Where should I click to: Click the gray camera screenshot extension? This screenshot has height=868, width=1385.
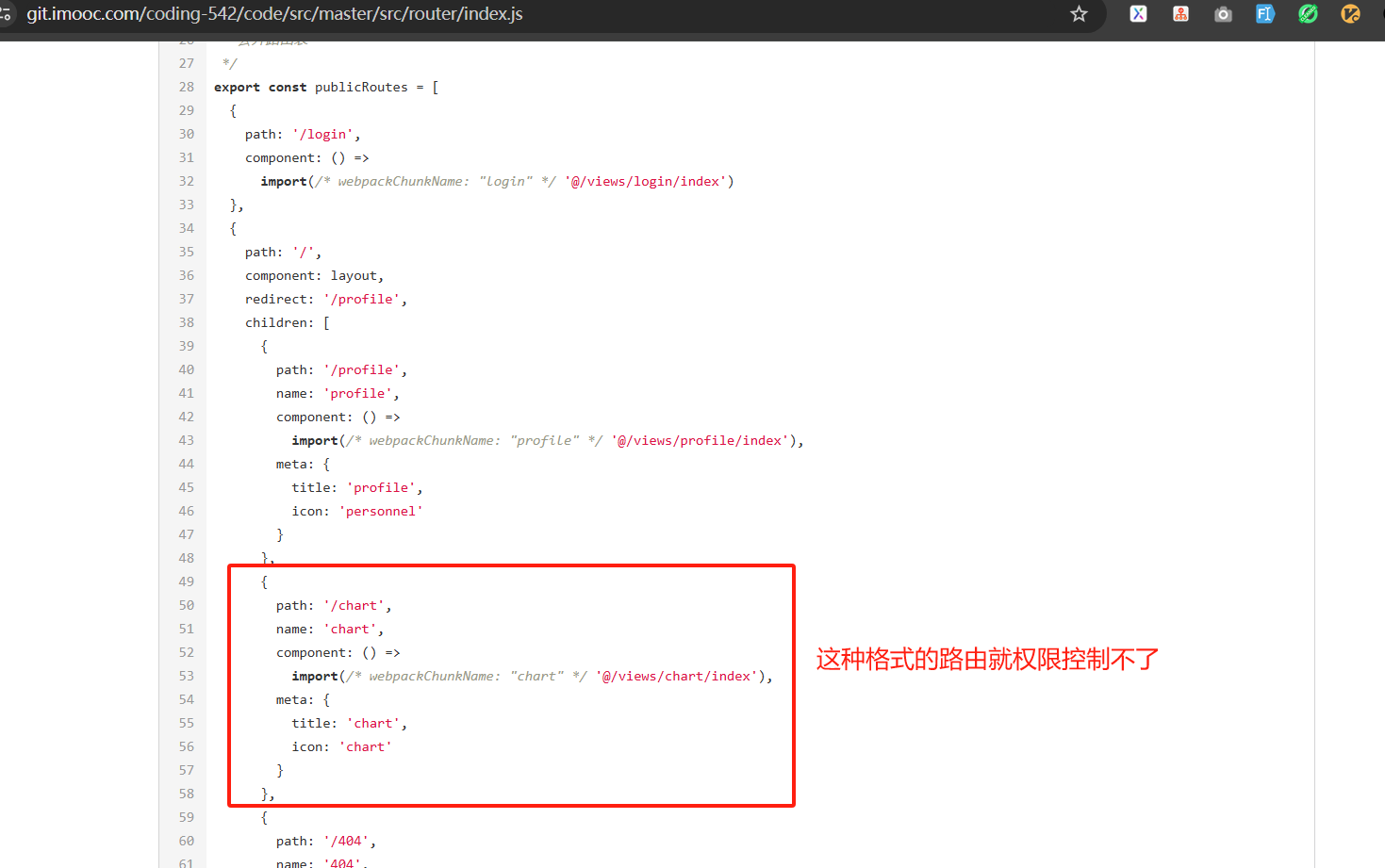1223,14
